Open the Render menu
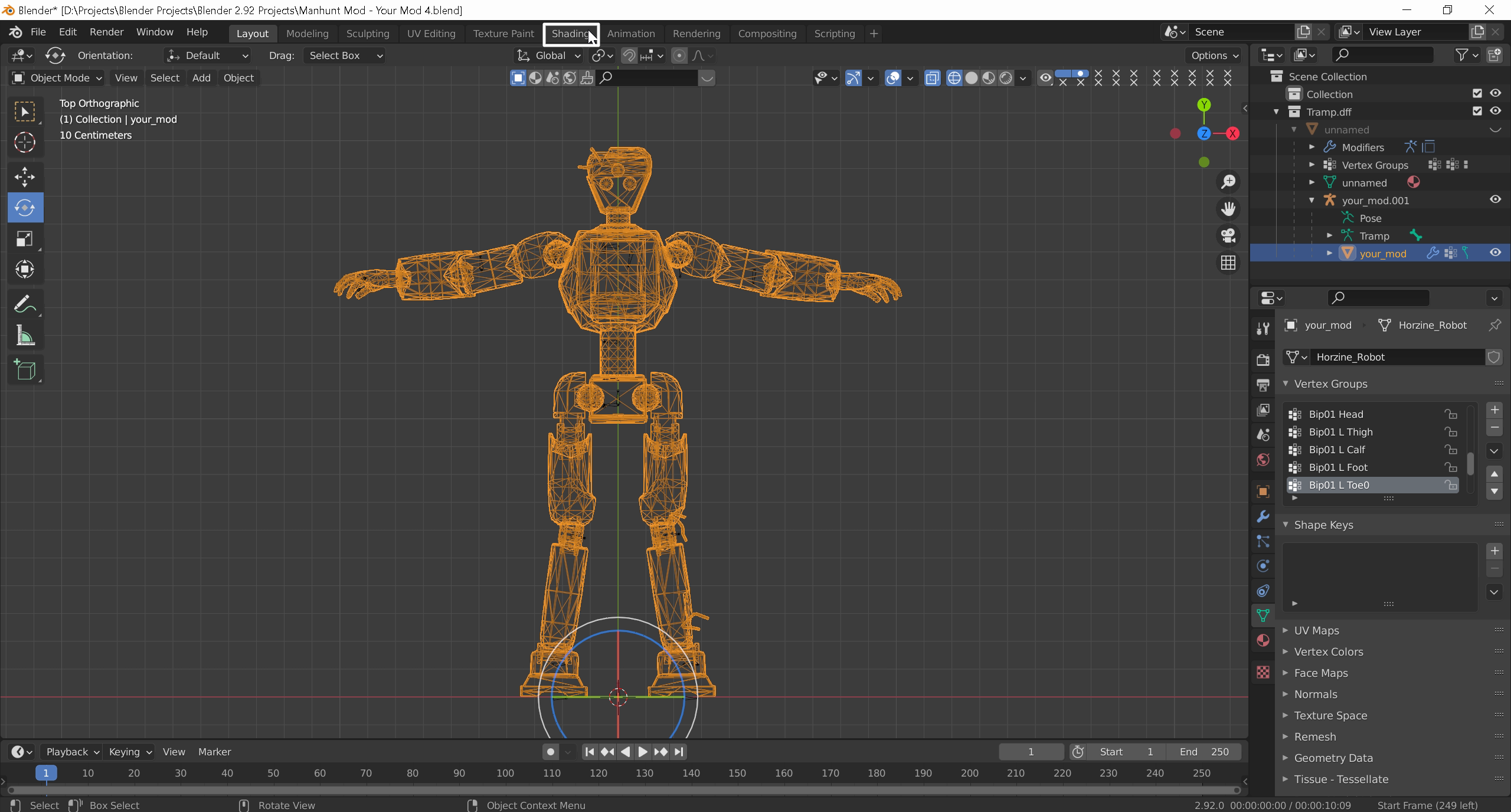The image size is (1511, 812). point(106,32)
